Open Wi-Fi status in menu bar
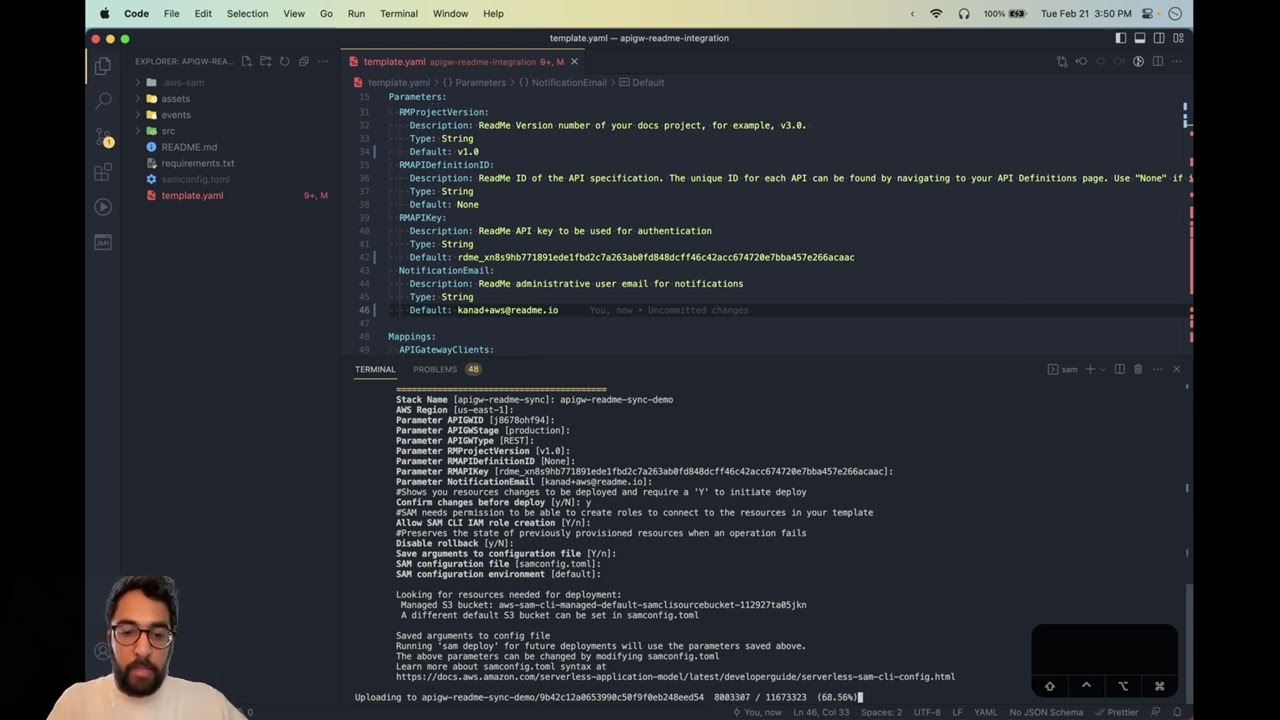This screenshot has width=1280, height=720. [x=936, y=14]
